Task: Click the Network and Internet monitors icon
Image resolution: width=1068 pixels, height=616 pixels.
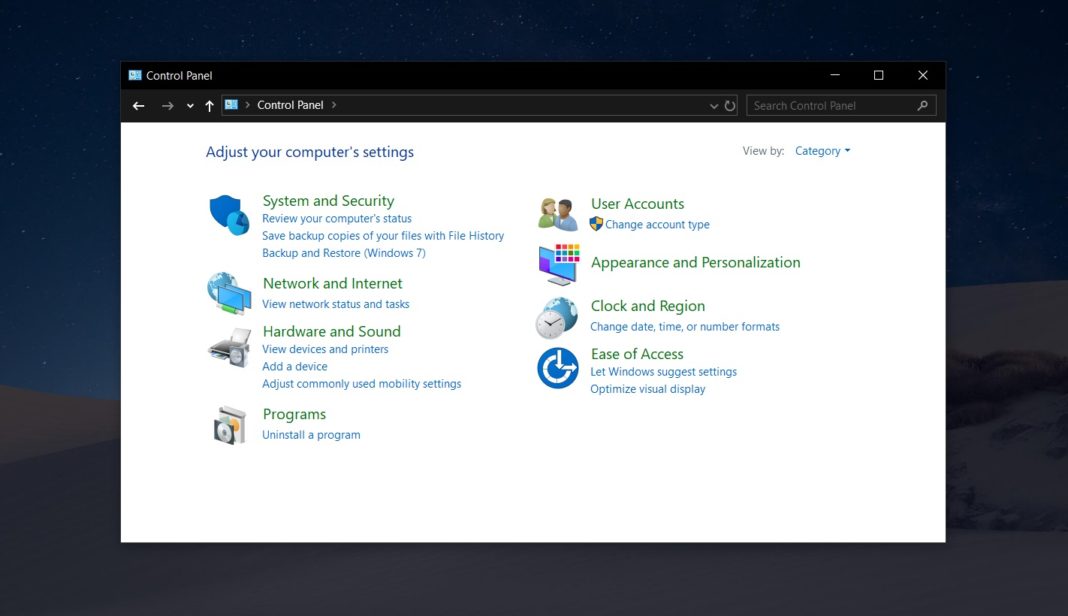Action: (228, 293)
